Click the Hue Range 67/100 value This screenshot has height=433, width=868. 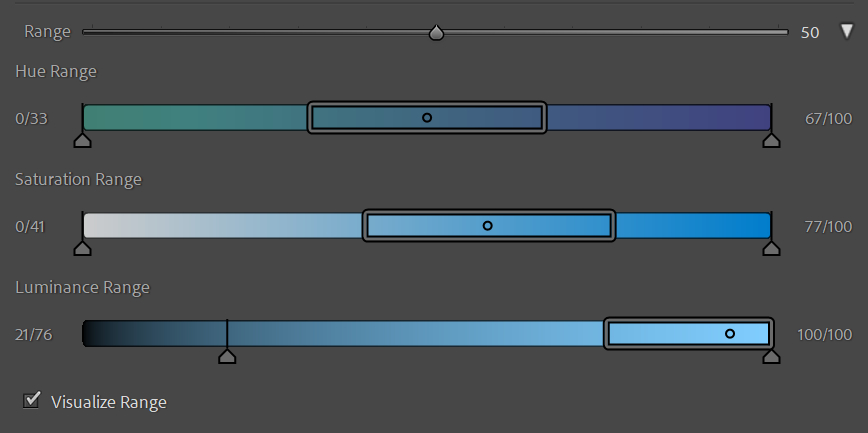click(828, 119)
